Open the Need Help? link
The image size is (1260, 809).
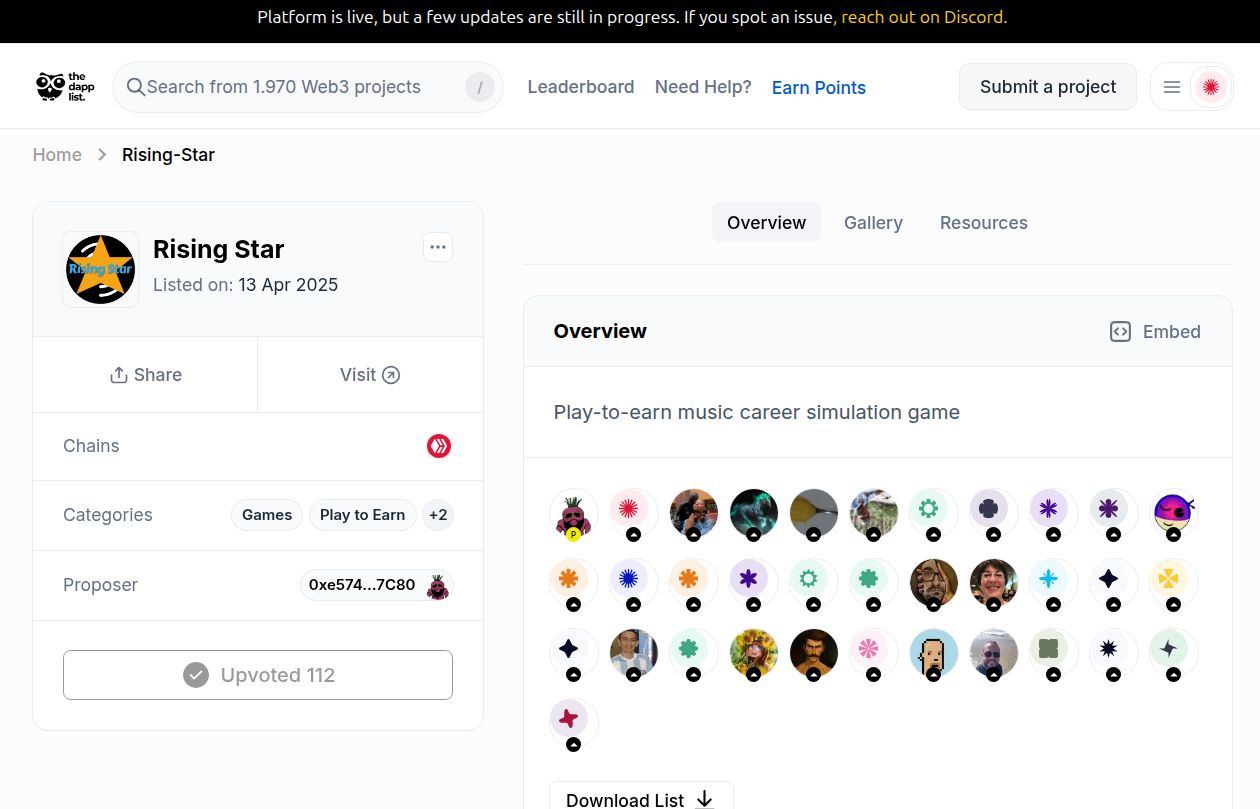coord(703,87)
